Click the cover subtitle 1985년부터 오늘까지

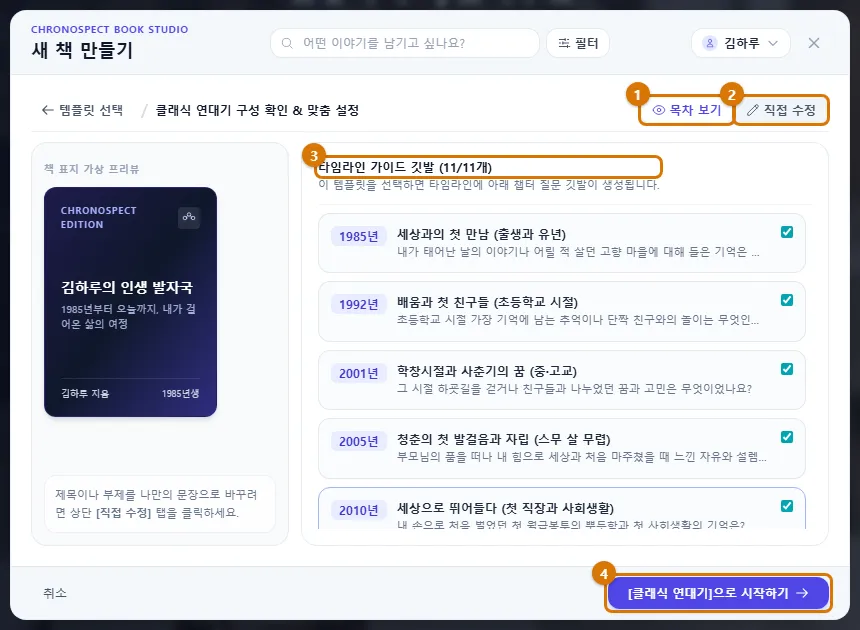click(128, 316)
